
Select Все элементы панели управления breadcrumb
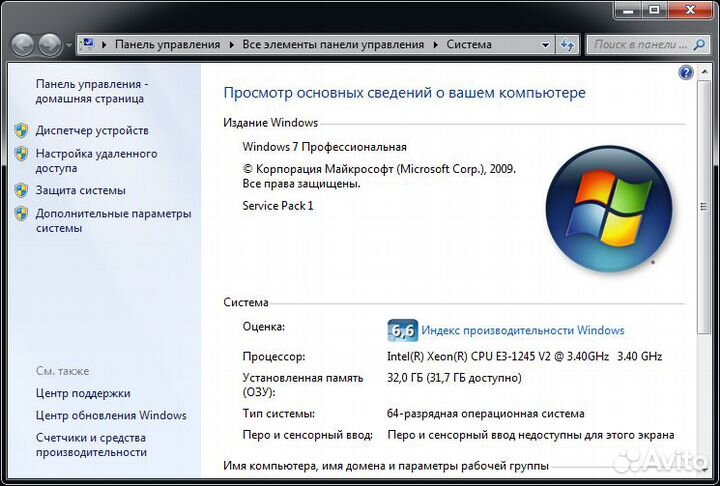(x=333, y=45)
